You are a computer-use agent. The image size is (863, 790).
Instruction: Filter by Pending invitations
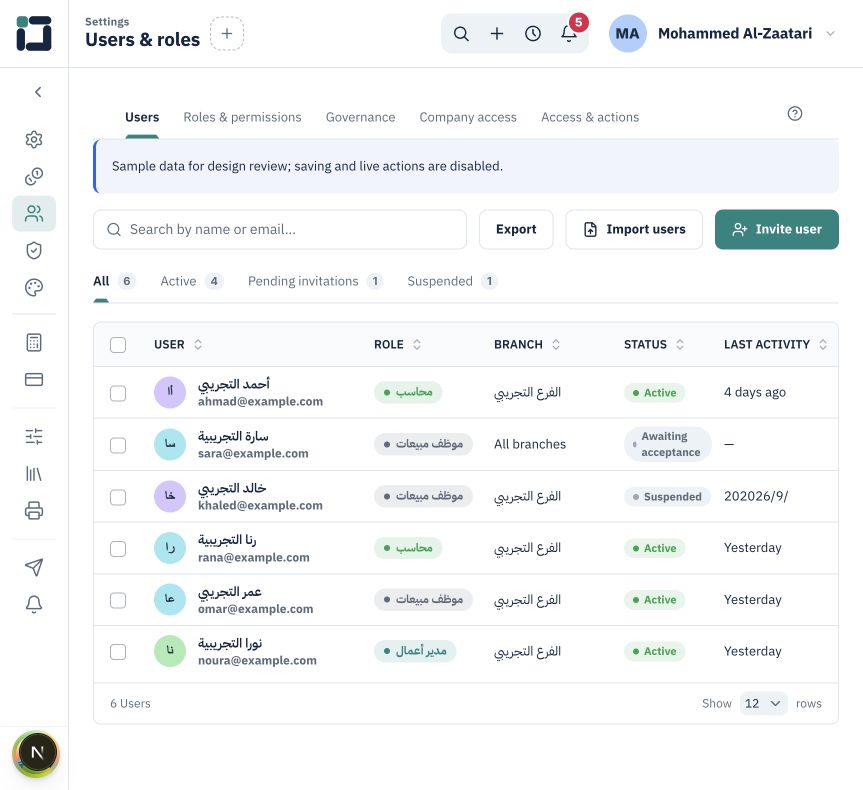(315, 281)
